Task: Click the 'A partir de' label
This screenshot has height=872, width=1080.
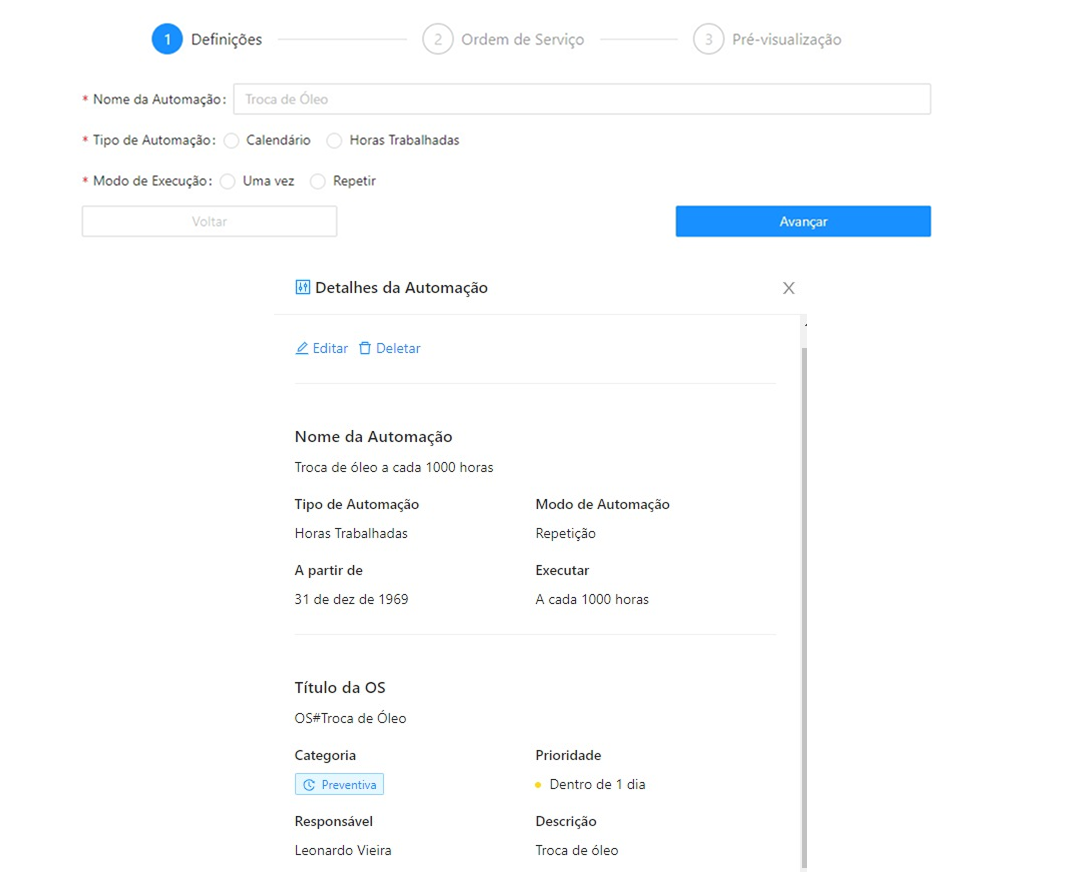Action: (x=329, y=570)
